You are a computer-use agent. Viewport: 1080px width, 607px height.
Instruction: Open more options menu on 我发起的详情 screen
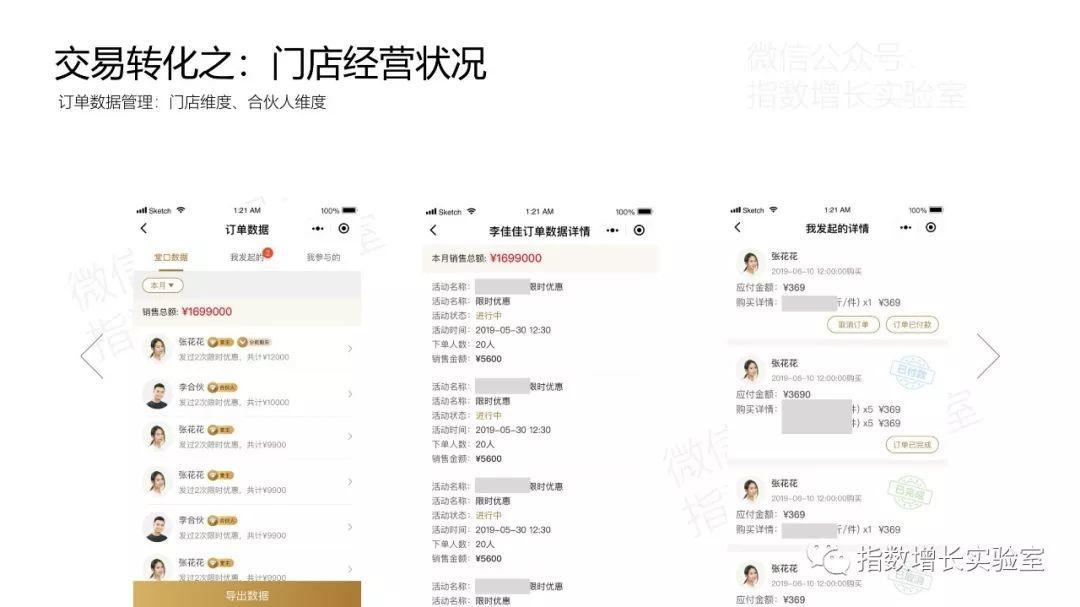click(x=906, y=228)
